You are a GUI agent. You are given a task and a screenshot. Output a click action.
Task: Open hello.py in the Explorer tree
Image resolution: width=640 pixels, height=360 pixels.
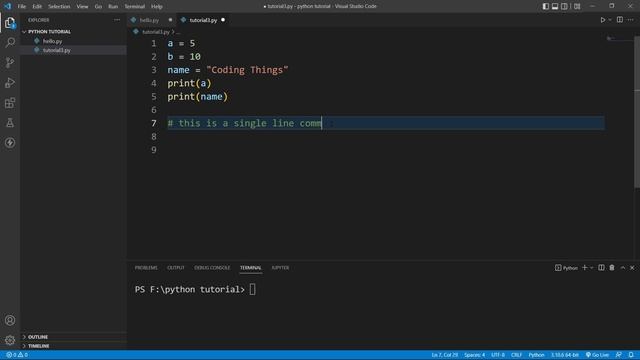pyautogui.click(x=52, y=41)
